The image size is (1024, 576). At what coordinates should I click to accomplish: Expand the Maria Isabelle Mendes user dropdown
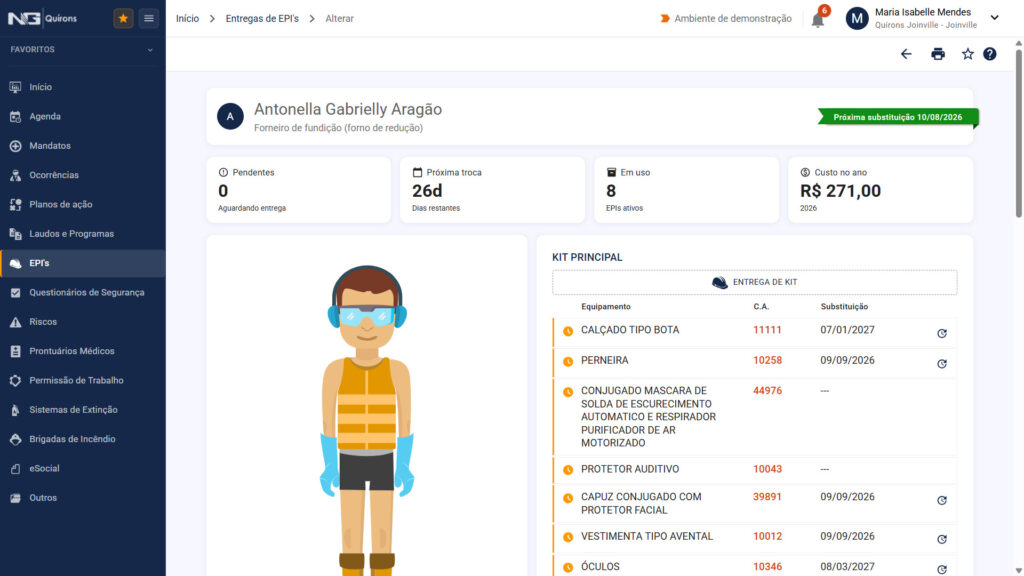[x=994, y=18]
